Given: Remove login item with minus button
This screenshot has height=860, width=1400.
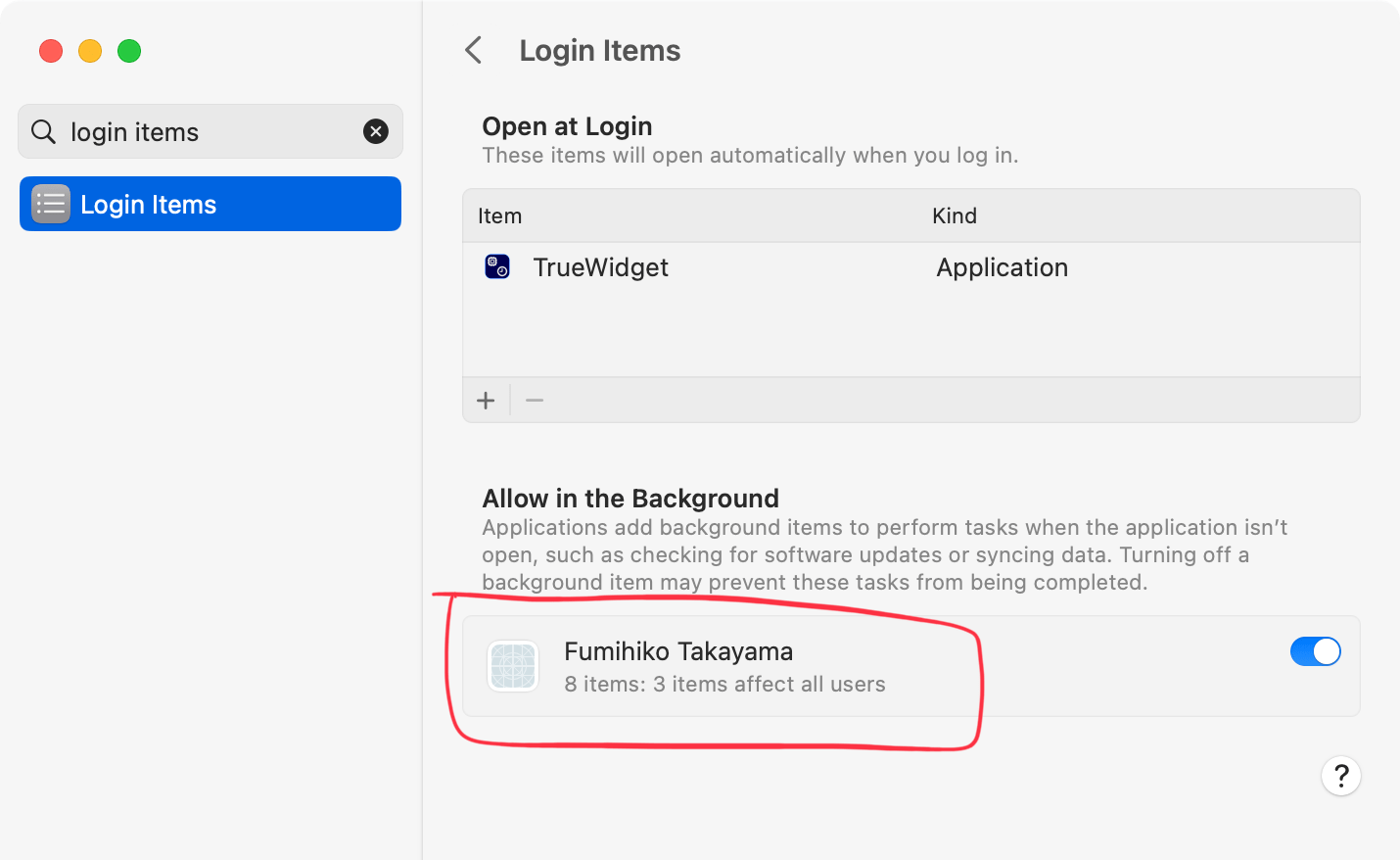Looking at the screenshot, I should pyautogui.click(x=535, y=401).
